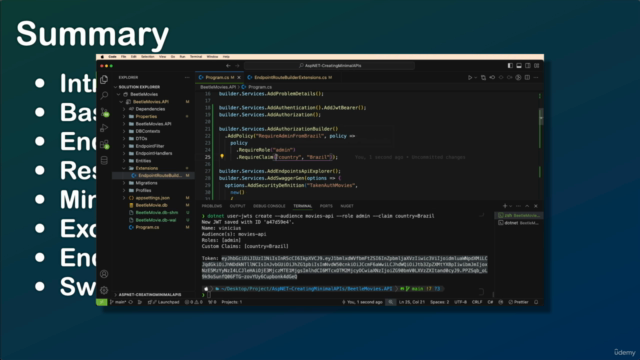Open the Search view in activity bar
This screenshot has height=360, width=640.
pos(104,96)
